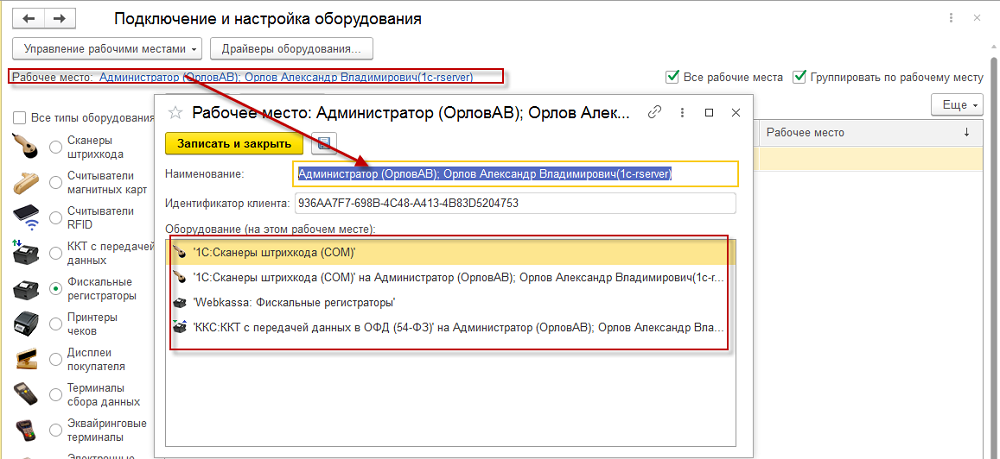Select the 'Фискальные регистраторы' radio button
Viewport: 1000px width, 459px height.
click(55, 289)
